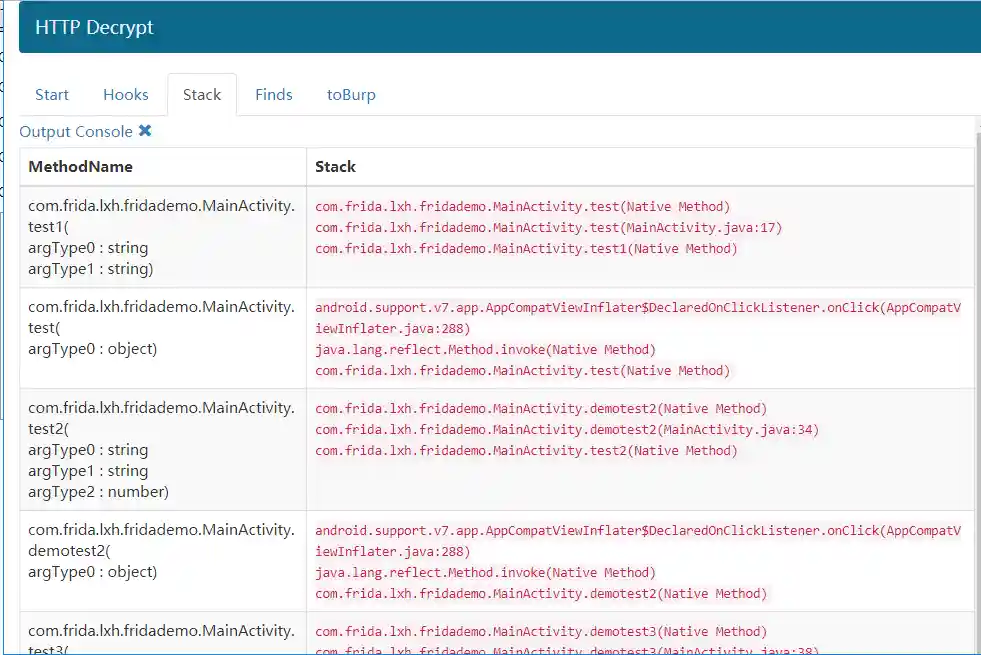This screenshot has height=655, width=981.
Task: Click the Output Console link text
Action: (76, 132)
